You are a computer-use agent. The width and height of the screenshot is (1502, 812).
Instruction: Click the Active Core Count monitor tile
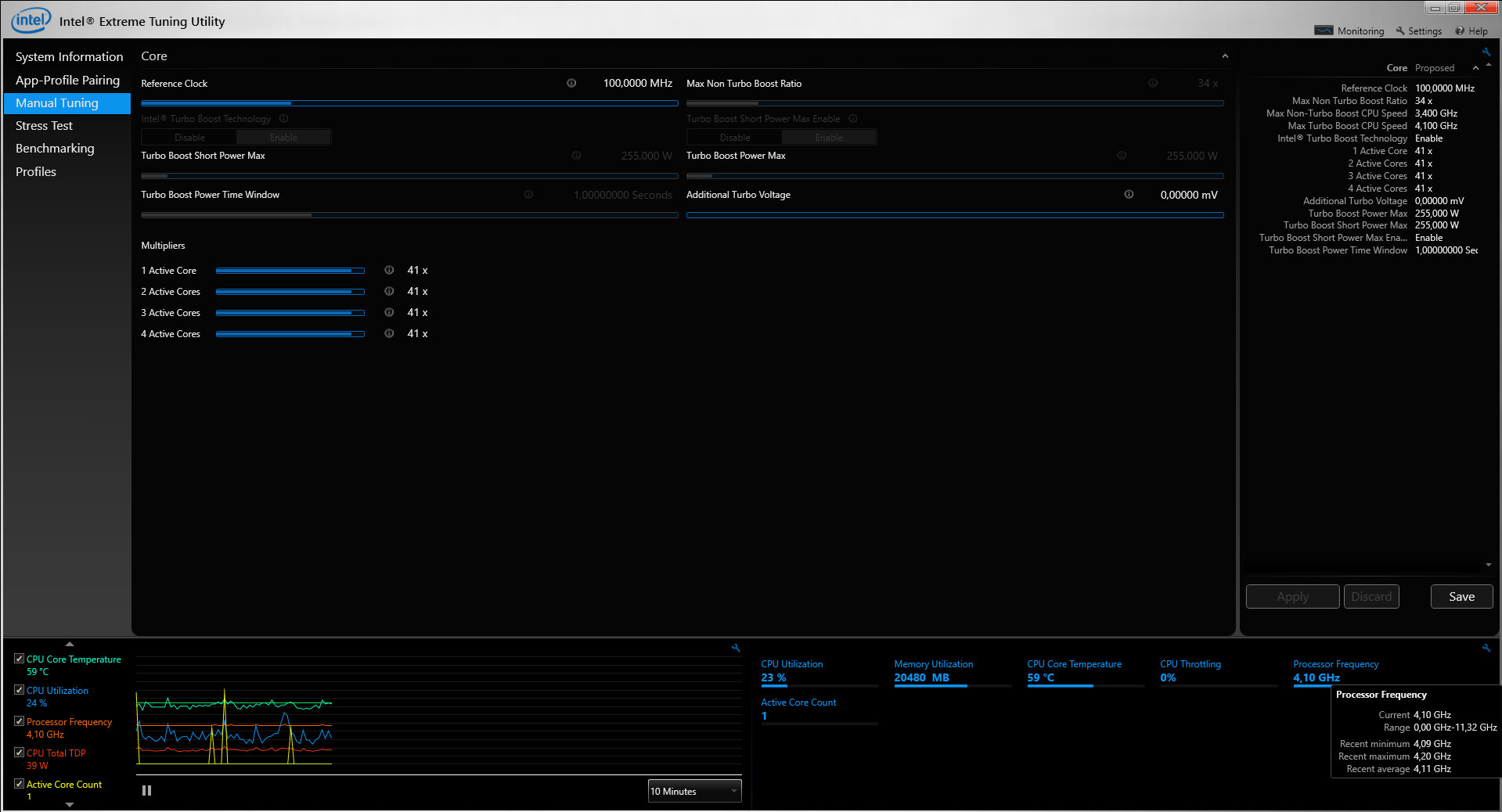pos(819,711)
